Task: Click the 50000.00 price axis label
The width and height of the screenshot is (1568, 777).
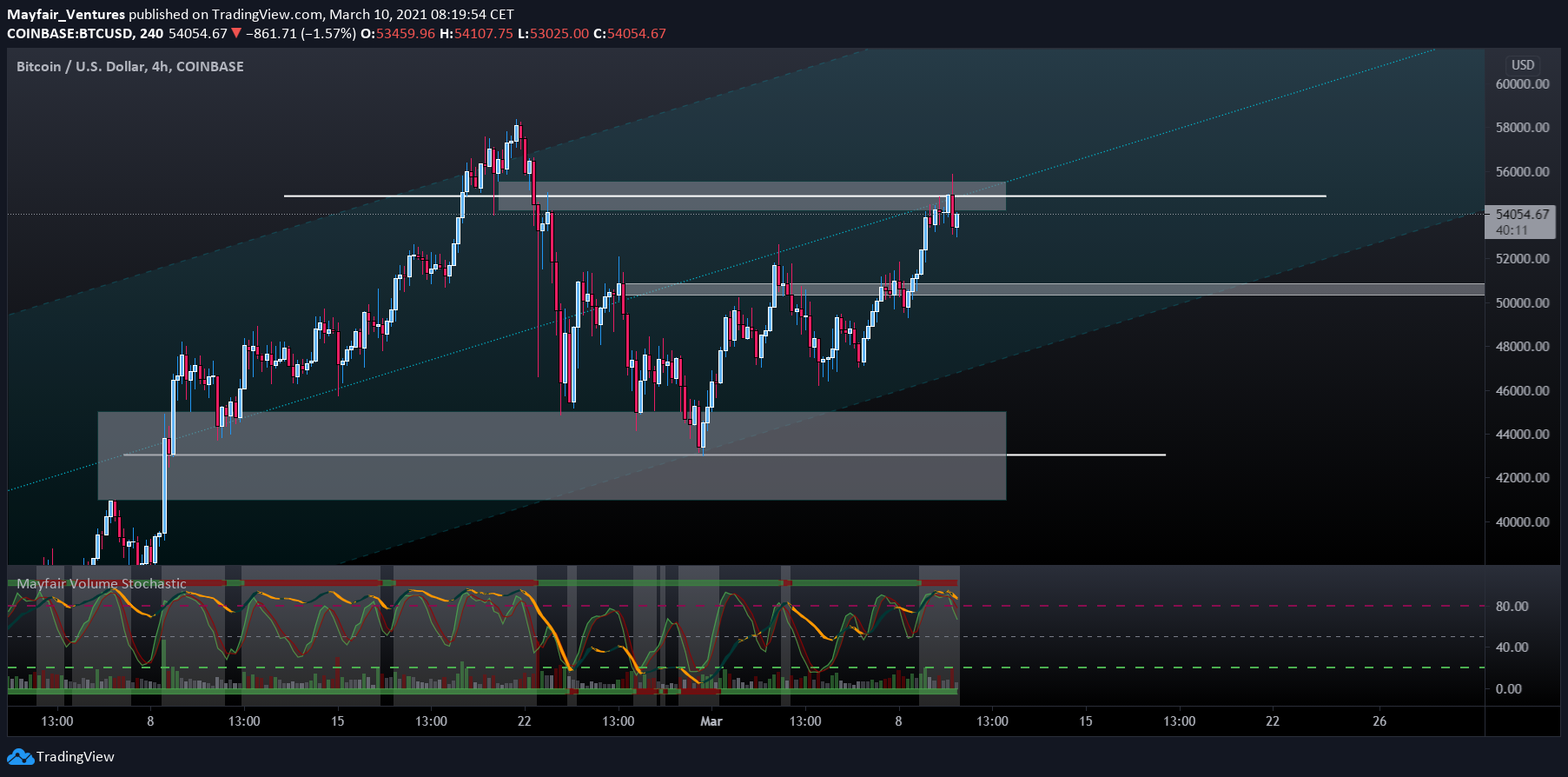Action: 1522,302
